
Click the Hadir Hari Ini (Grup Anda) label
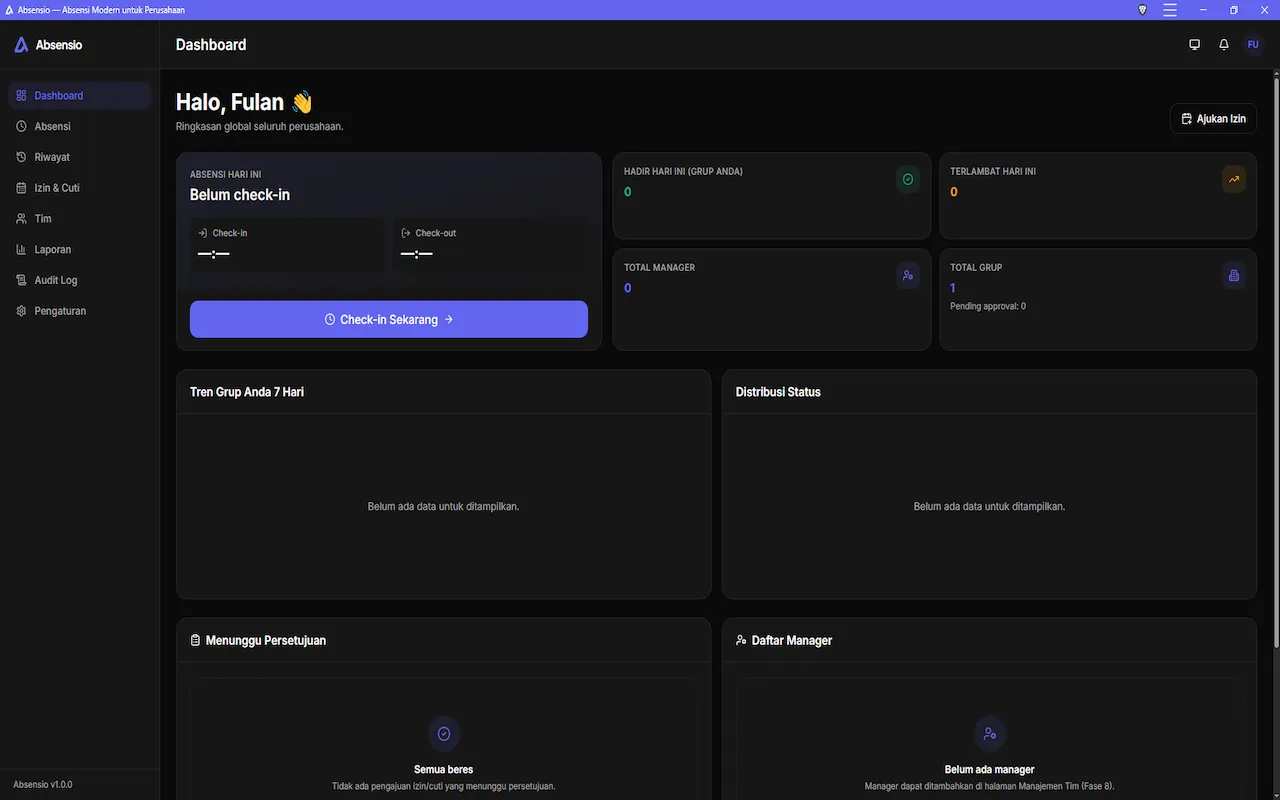point(683,171)
